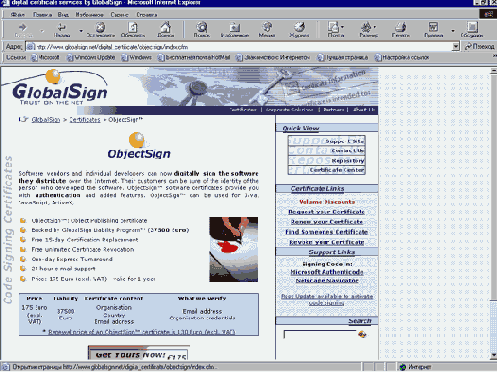Click the orange search go icon
497x372 pixels.
[362, 334]
